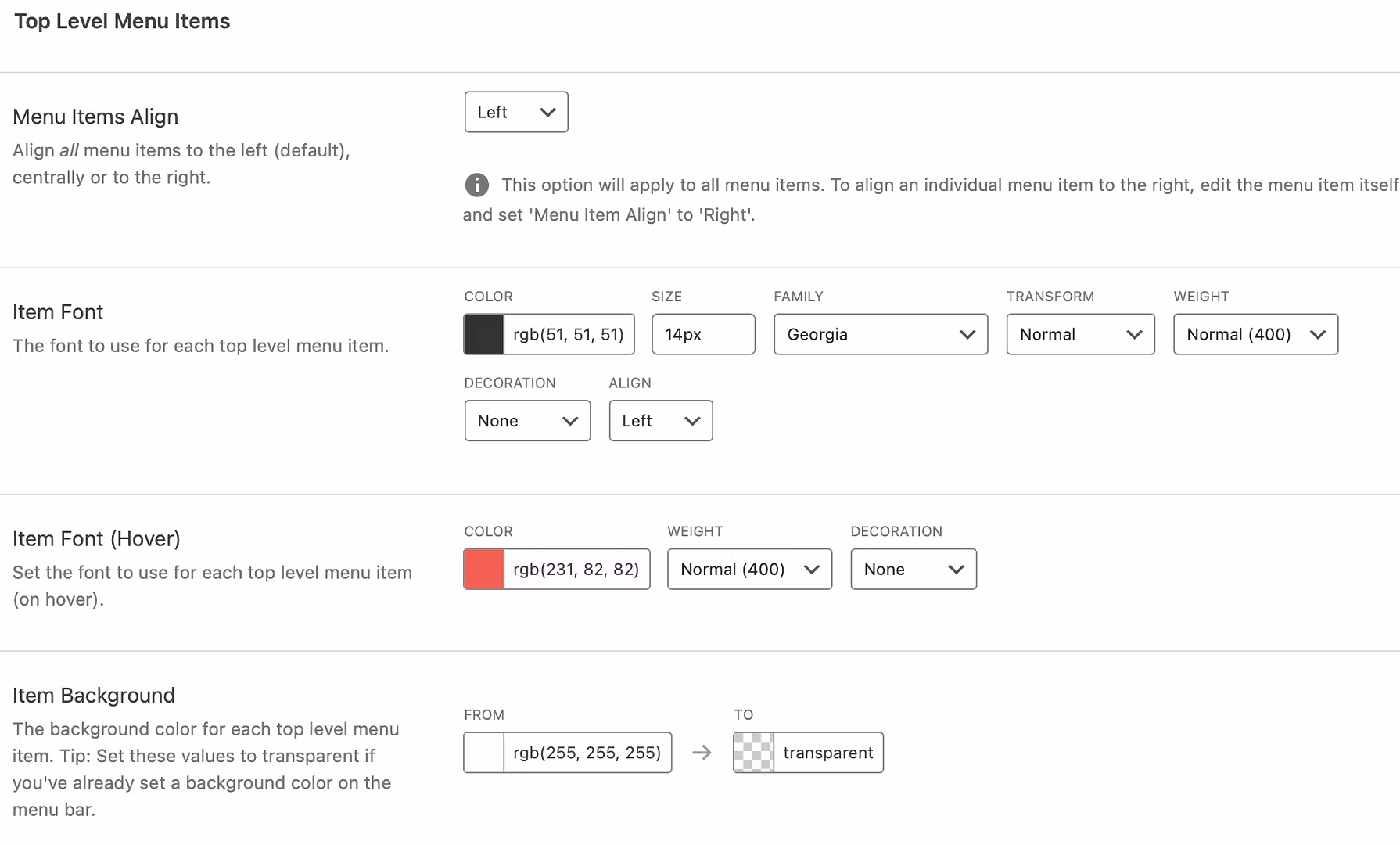This screenshot has width=1400, height=845.
Task: Open the Item Font Decoration dropdown
Action: pyautogui.click(x=527, y=420)
